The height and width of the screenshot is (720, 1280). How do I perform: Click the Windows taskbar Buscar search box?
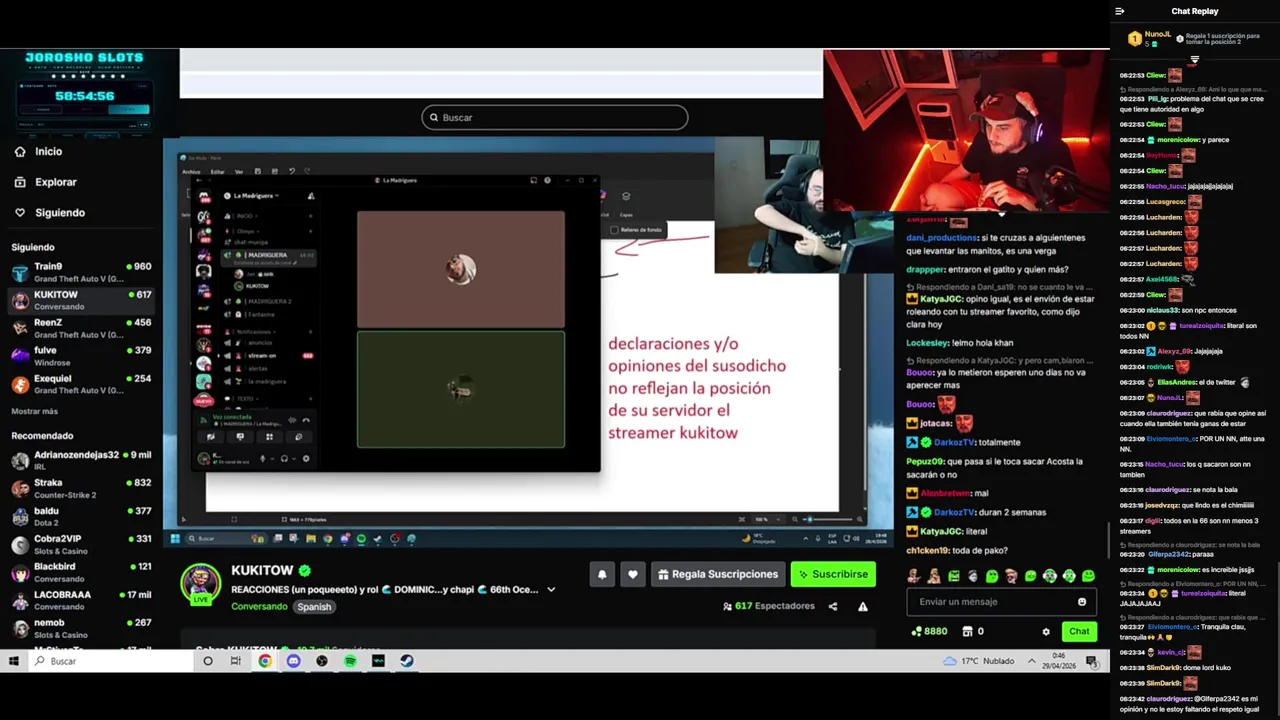click(x=112, y=661)
